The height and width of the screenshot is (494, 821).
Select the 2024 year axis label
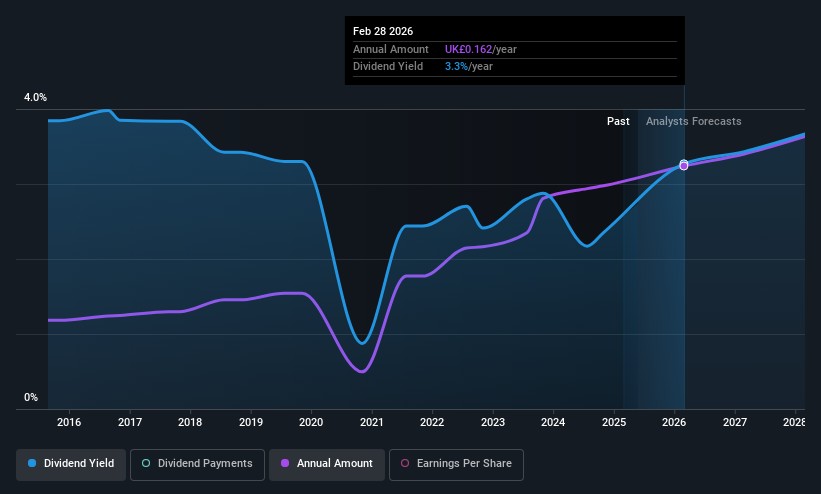click(553, 423)
